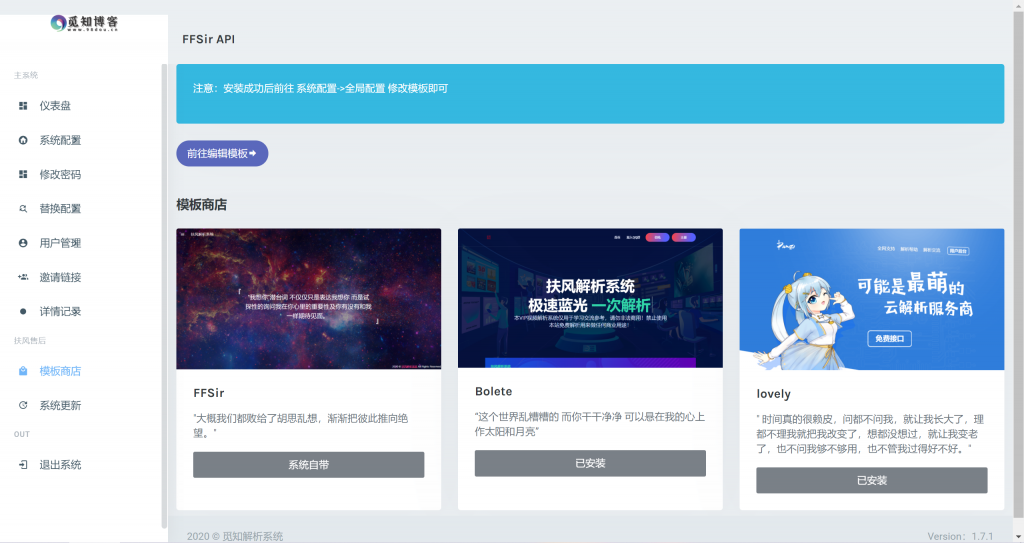Click the search icon beside 替换配置

coord(23,208)
